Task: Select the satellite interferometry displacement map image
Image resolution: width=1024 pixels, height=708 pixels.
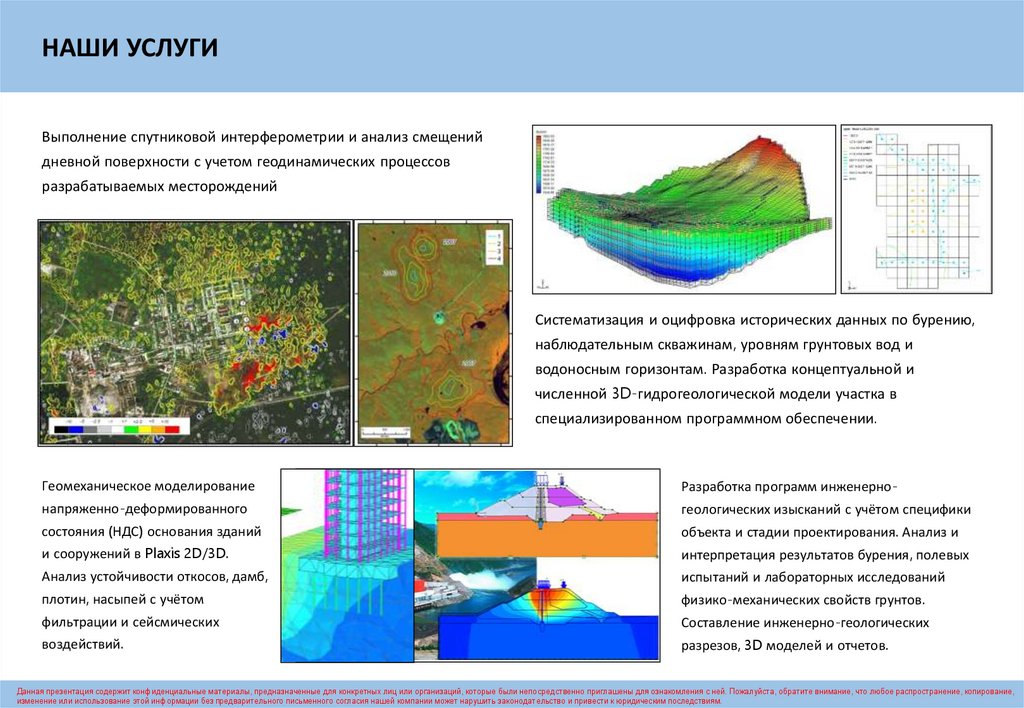Action: [x=195, y=333]
